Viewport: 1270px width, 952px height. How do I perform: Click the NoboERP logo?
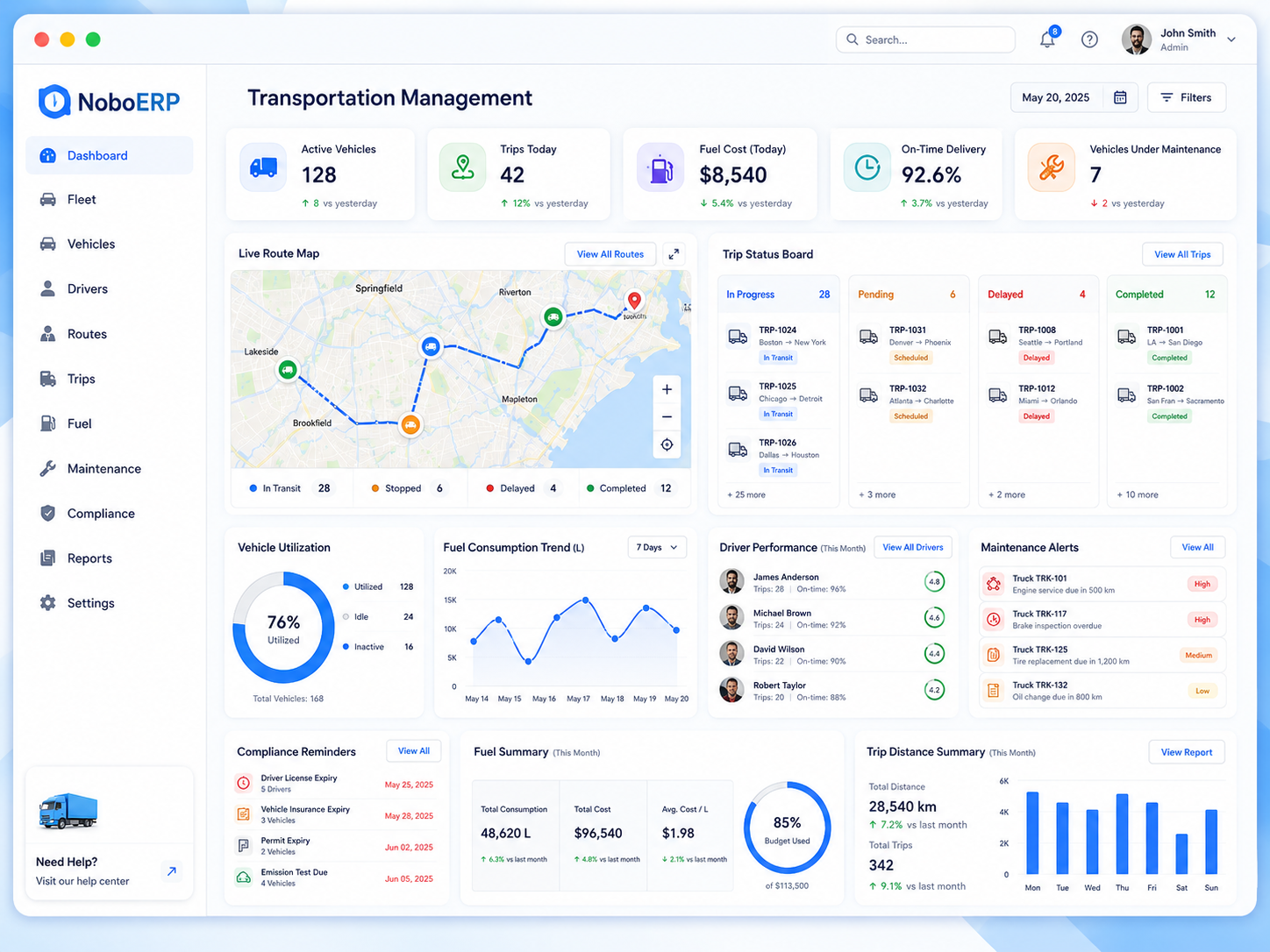[x=109, y=102]
